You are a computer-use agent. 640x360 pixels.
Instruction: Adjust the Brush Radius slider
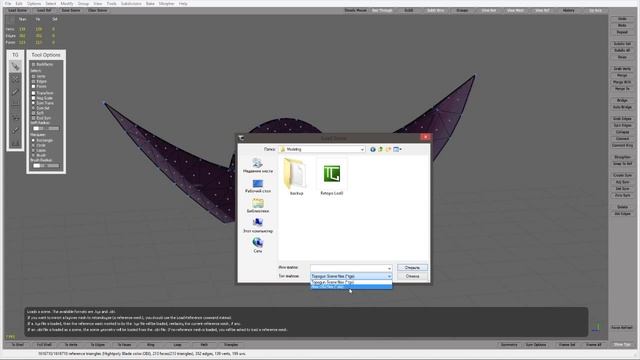[x=46, y=166]
